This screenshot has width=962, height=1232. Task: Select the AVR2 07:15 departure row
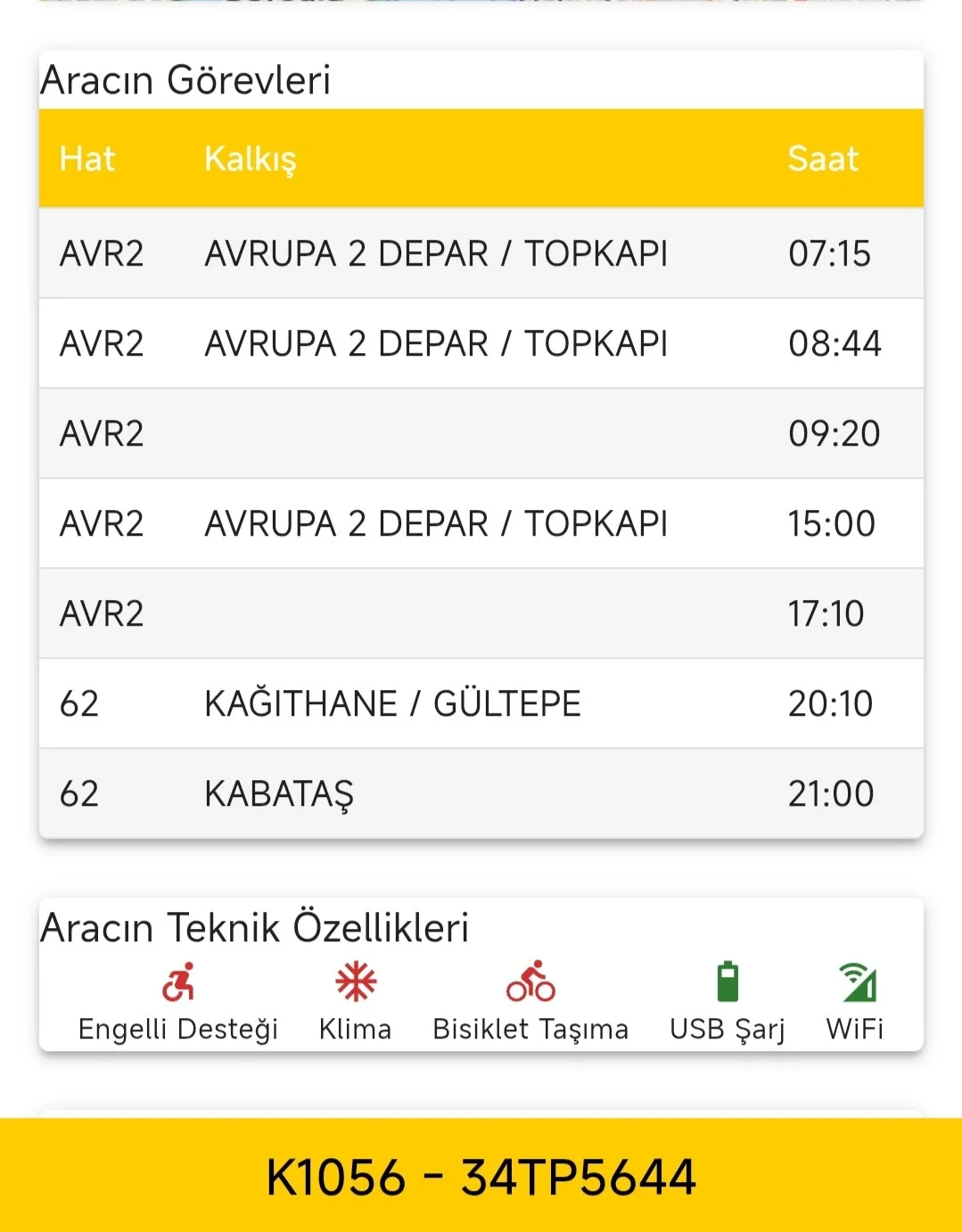click(481, 253)
